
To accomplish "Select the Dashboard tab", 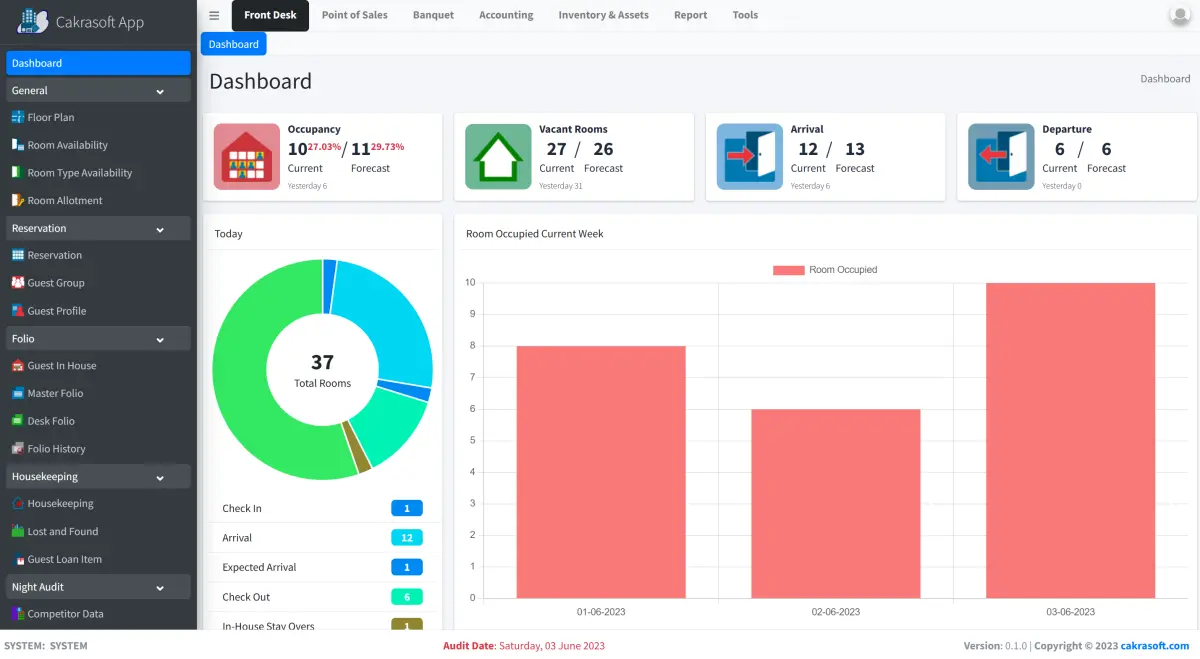I will pyautogui.click(x=233, y=43).
